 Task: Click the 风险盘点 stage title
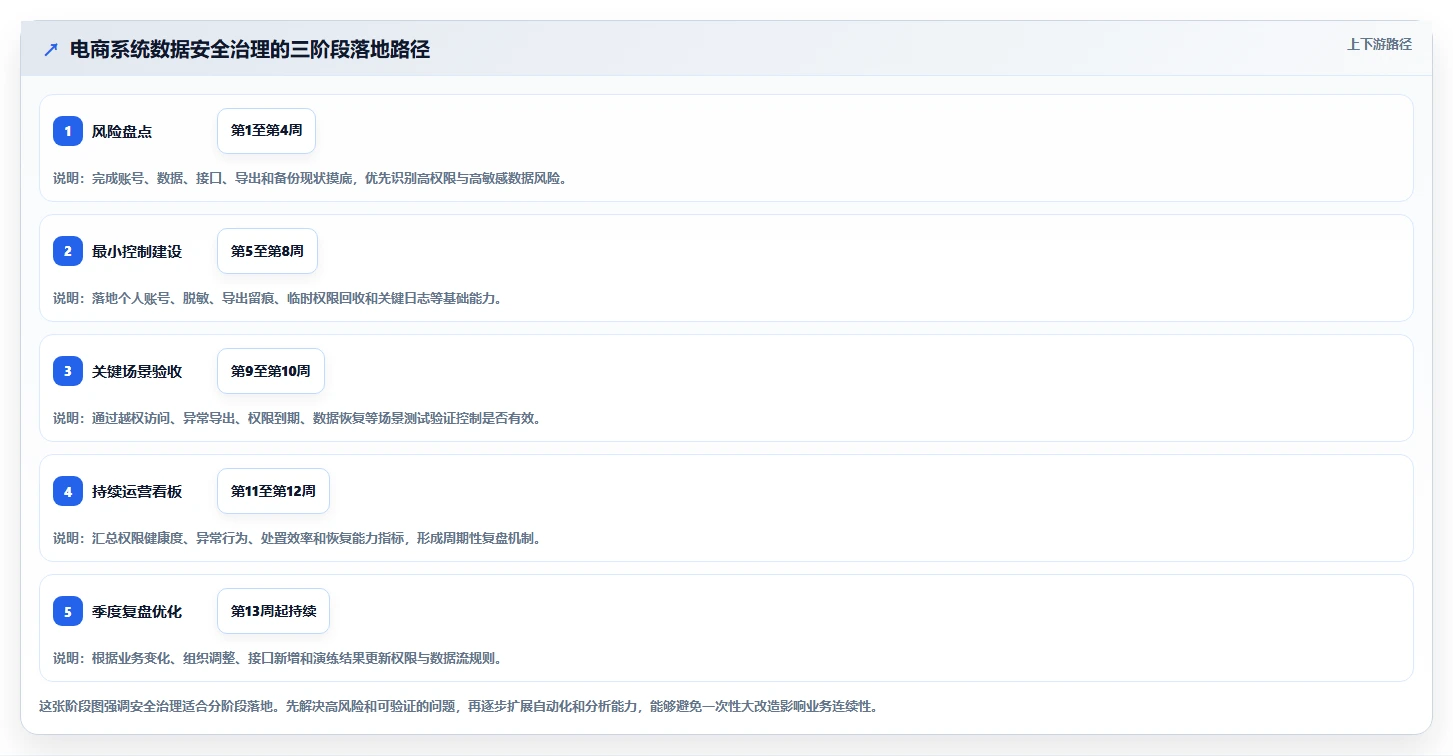pyautogui.click(x=122, y=131)
